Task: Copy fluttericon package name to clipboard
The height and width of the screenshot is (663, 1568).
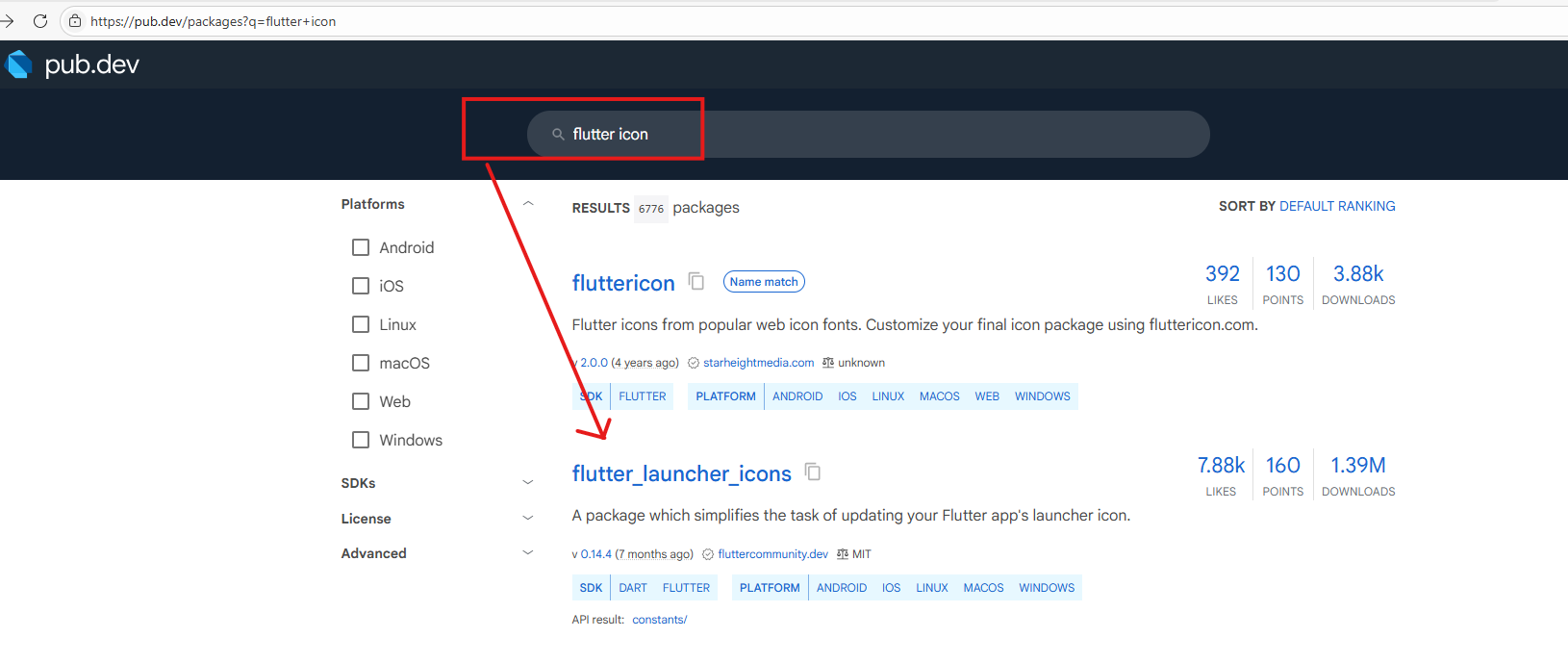Action: (696, 282)
